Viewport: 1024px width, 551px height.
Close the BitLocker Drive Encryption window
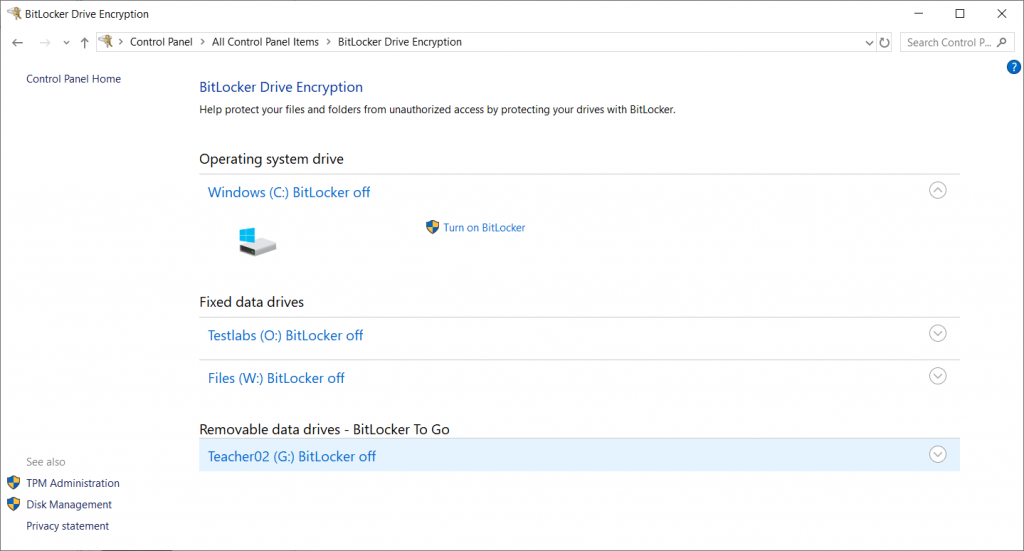click(1002, 14)
